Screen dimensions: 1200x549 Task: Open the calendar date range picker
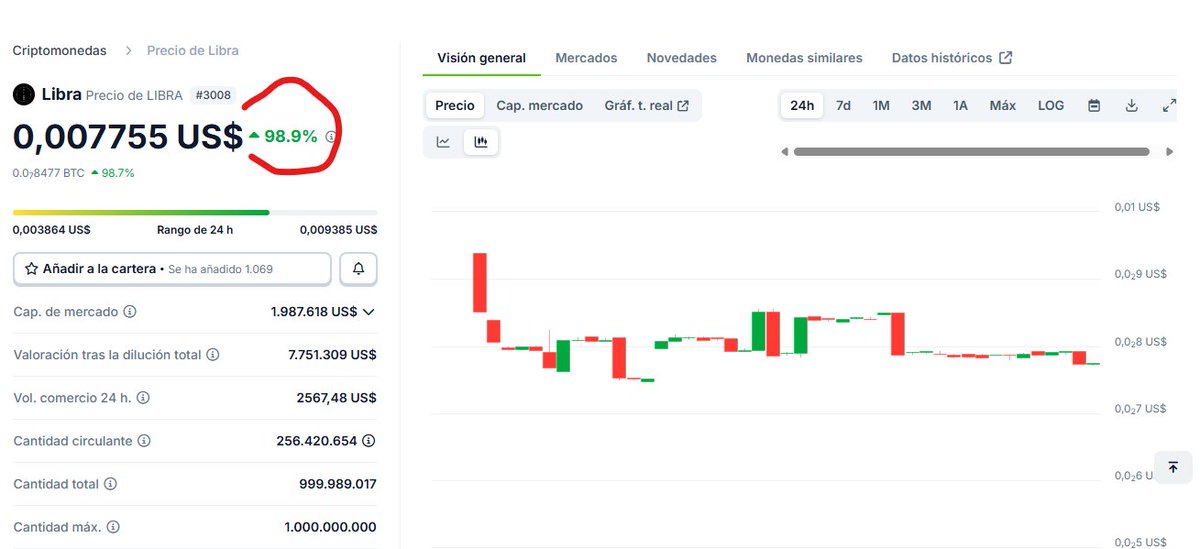click(x=1094, y=105)
